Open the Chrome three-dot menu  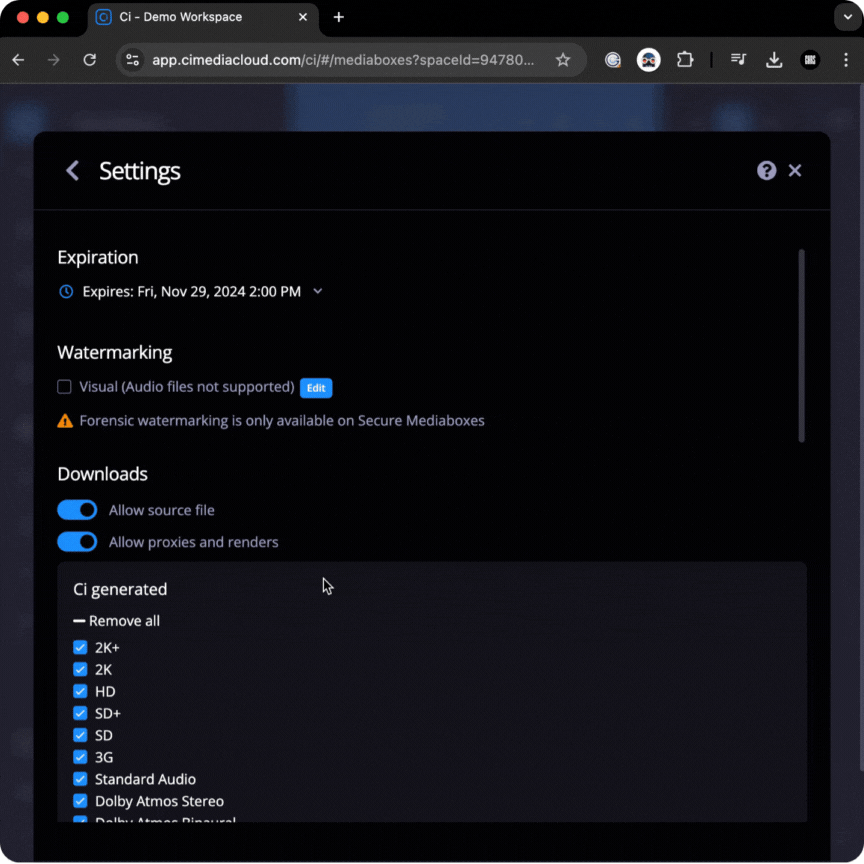[846, 60]
